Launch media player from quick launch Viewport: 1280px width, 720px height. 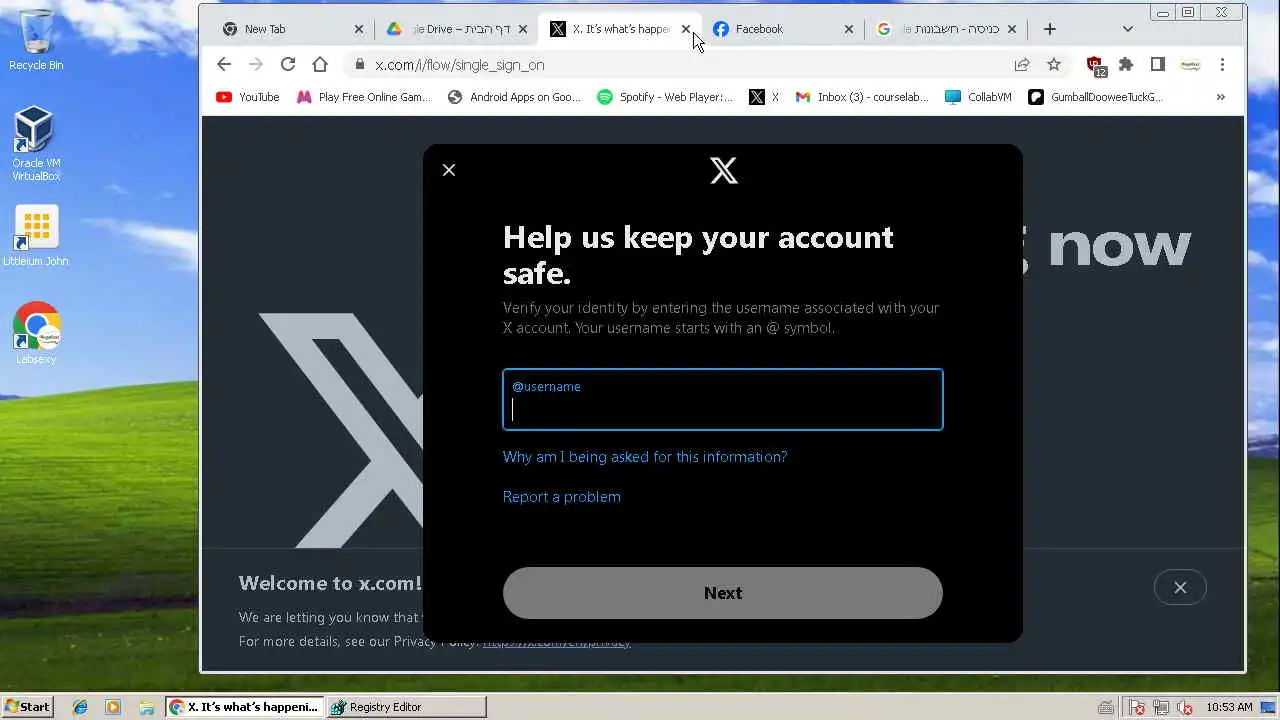(x=113, y=707)
